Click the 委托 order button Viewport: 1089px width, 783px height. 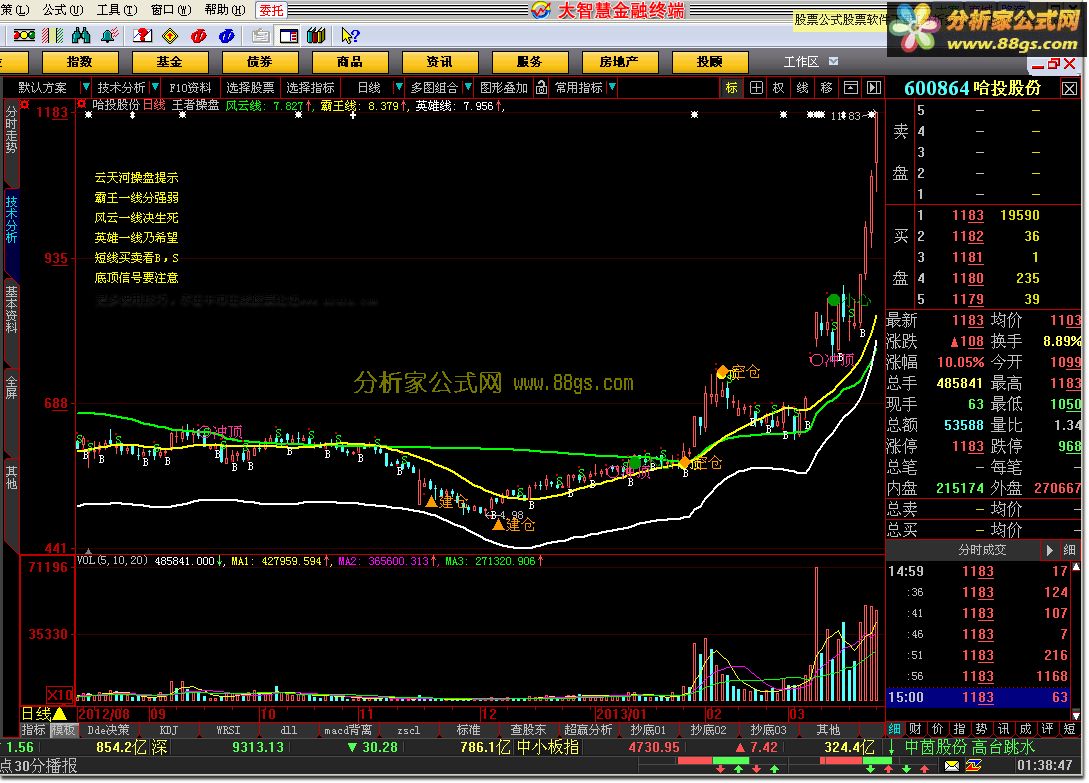[x=272, y=10]
